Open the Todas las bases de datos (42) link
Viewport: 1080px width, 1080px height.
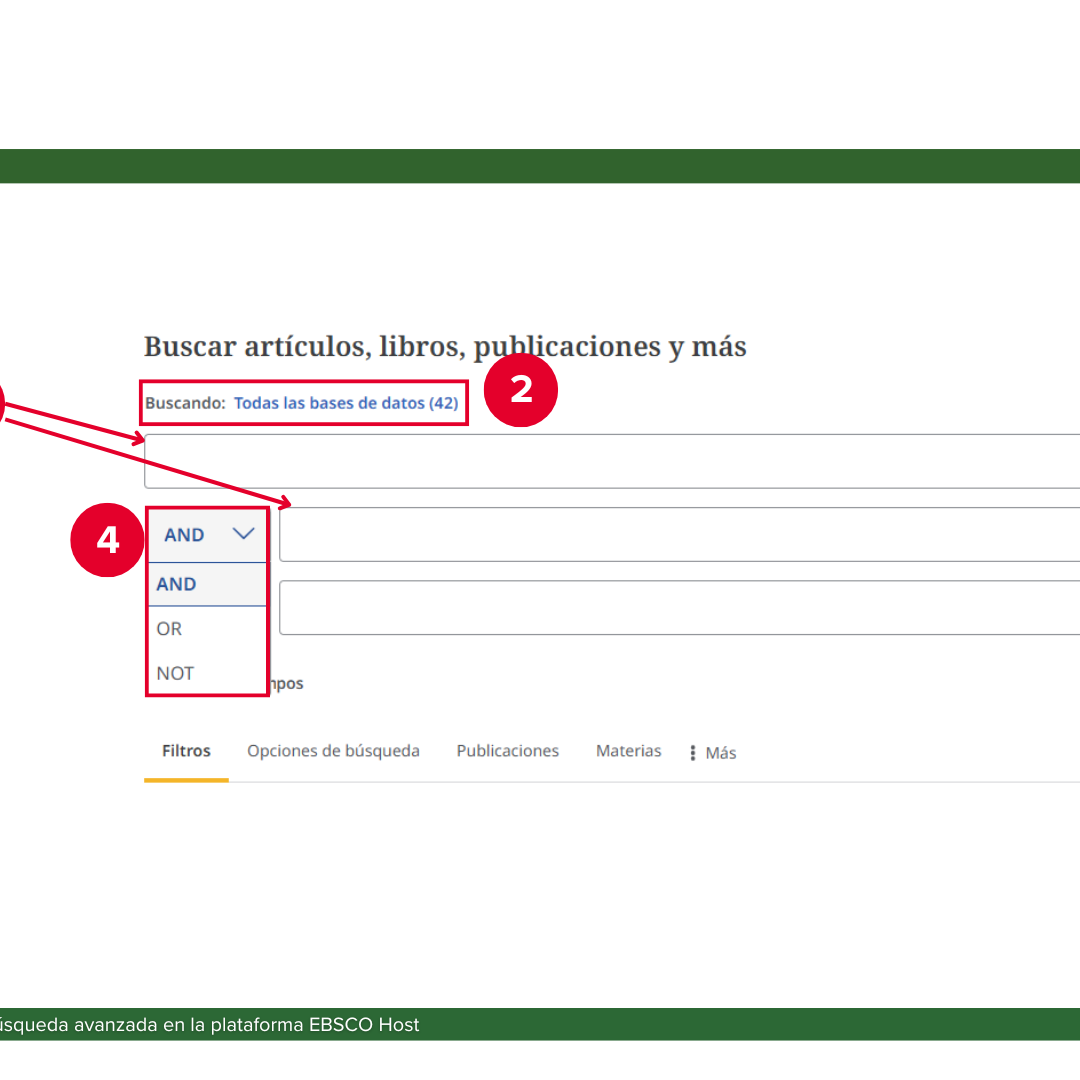point(347,402)
